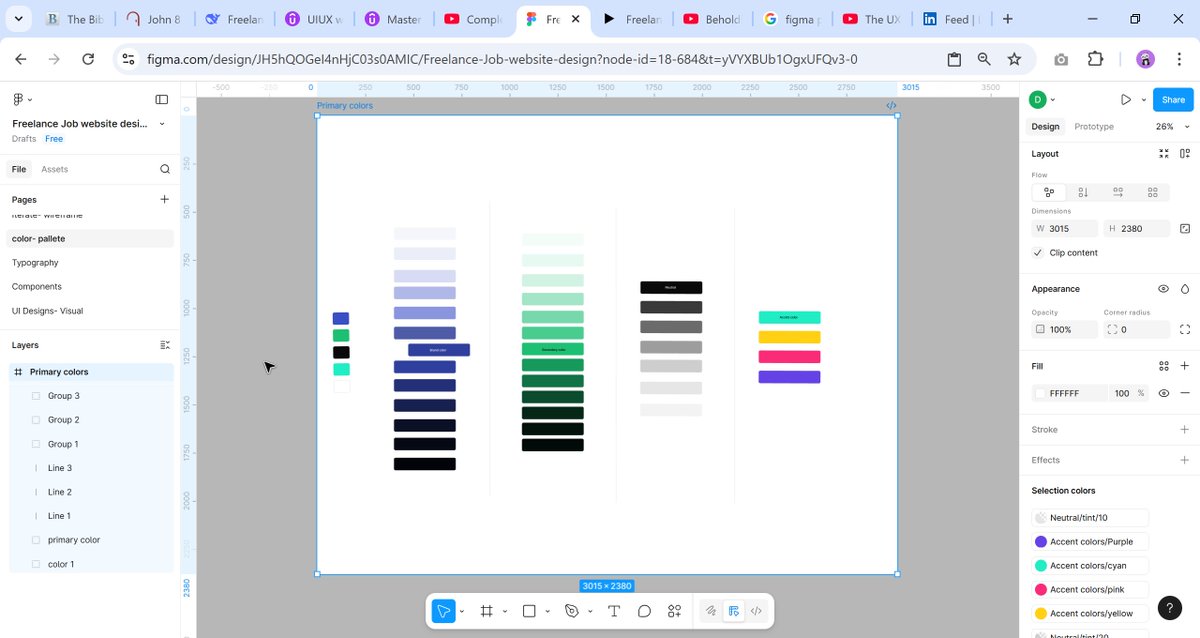Select the Text tool
Viewport: 1200px width, 638px height.
click(613, 610)
